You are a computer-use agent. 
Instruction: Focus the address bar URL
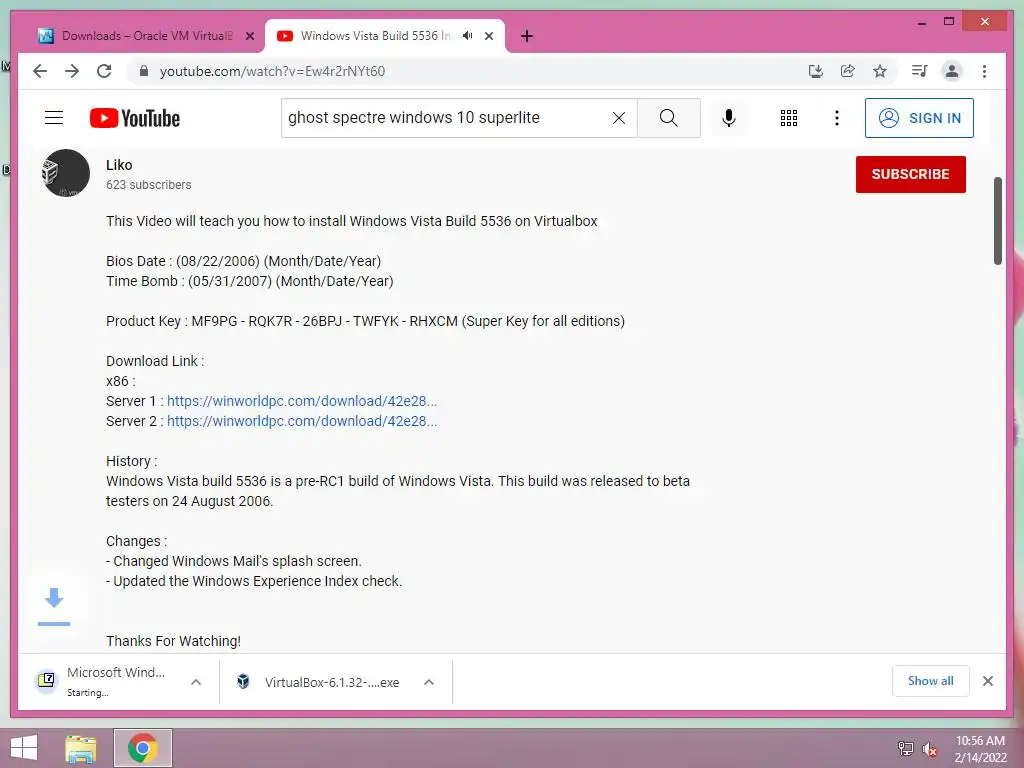pos(272,71)
